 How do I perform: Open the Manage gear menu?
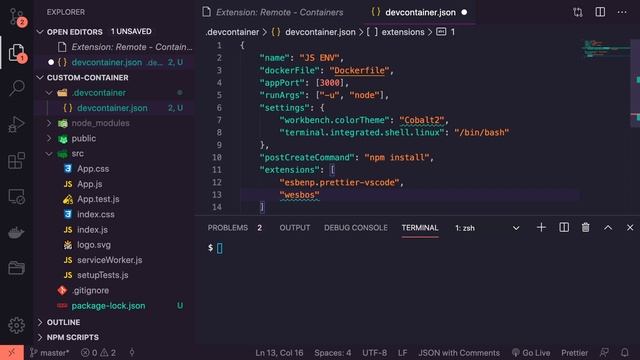click(x=16, y=325)
